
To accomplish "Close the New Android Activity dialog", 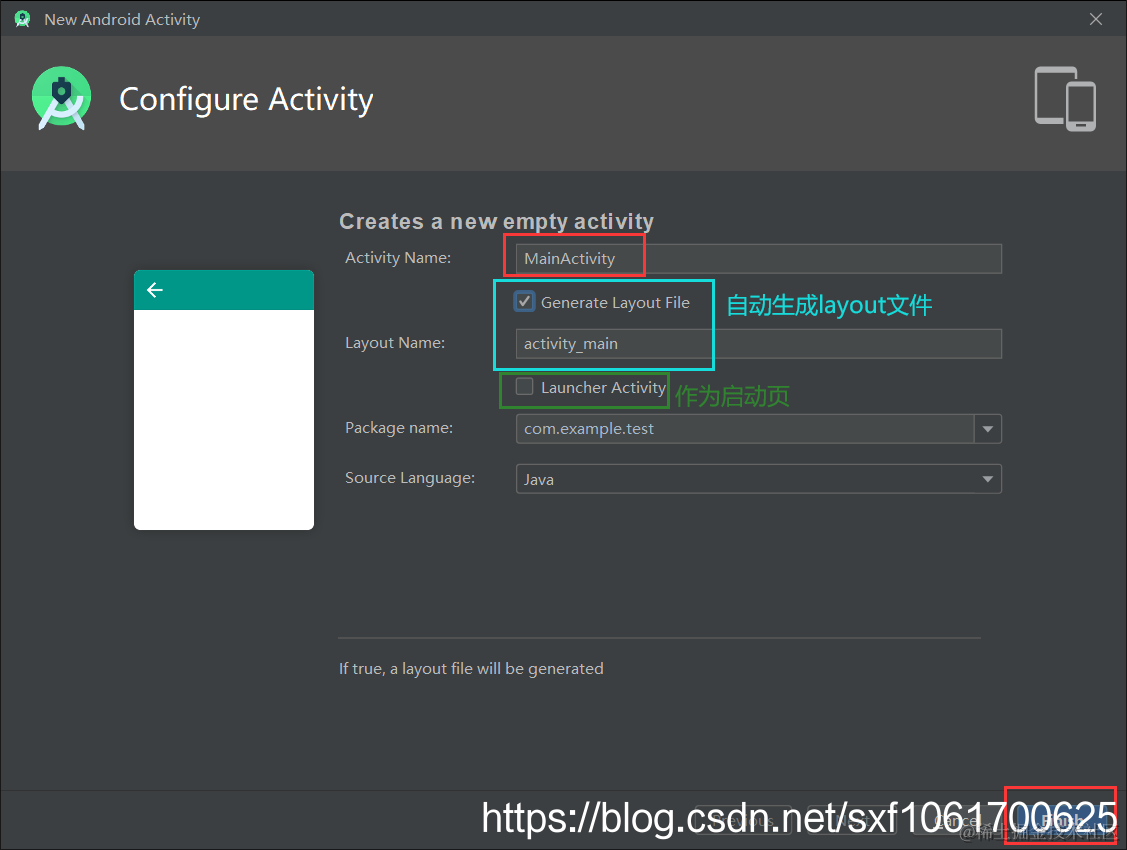I will click(1095, 19).
